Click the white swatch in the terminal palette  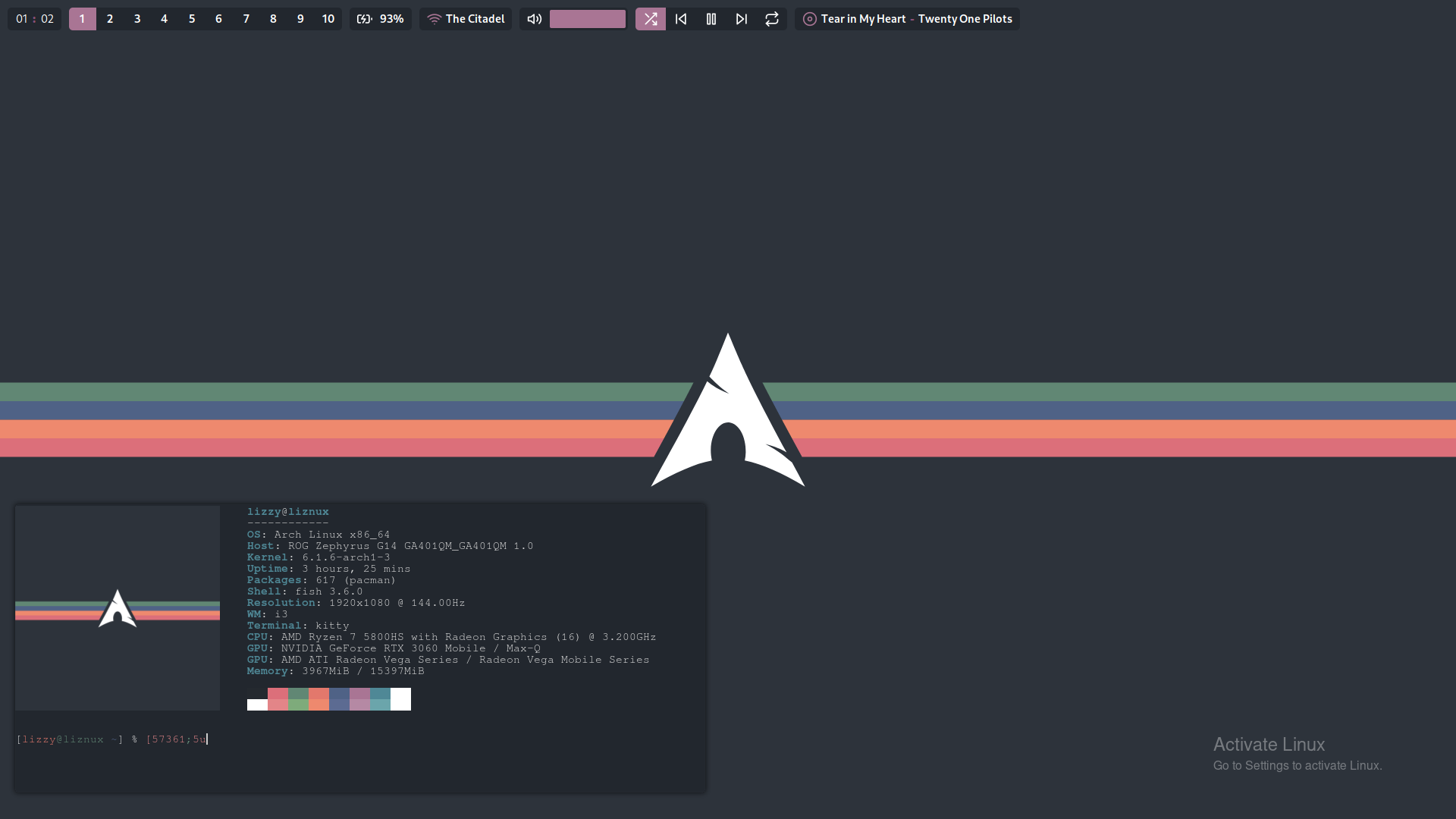[400, 698]
